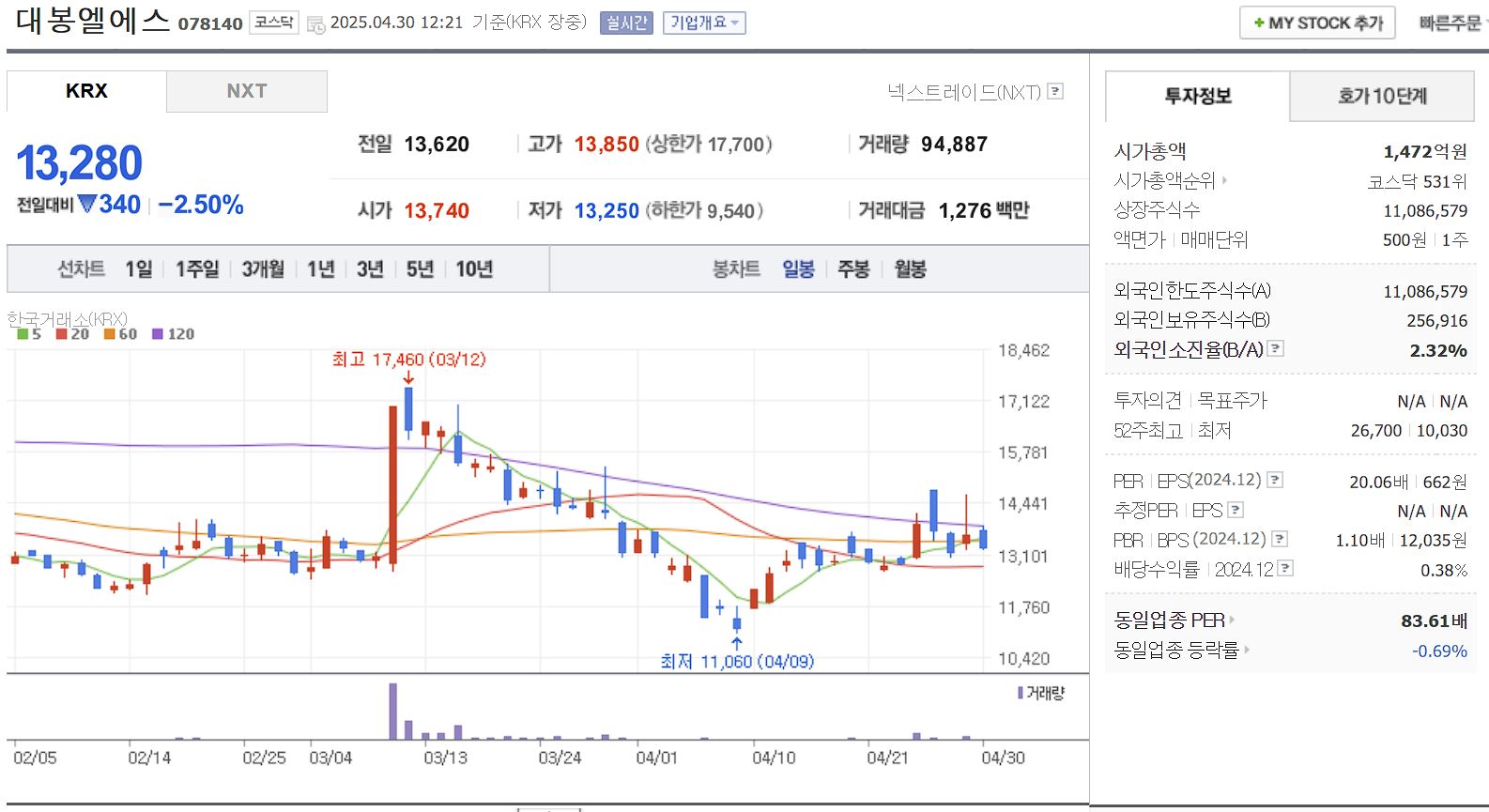Click the 실시간 real-time button
The image size is (1489, 812).
pyautogui.click(x=626, y=23)
